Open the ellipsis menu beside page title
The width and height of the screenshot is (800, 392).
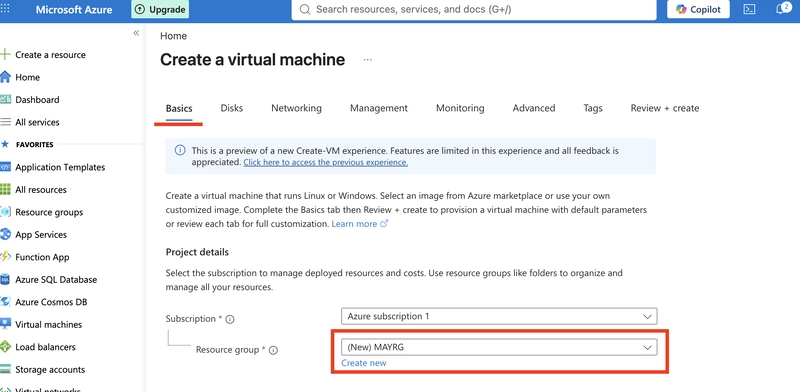[367, 60]
